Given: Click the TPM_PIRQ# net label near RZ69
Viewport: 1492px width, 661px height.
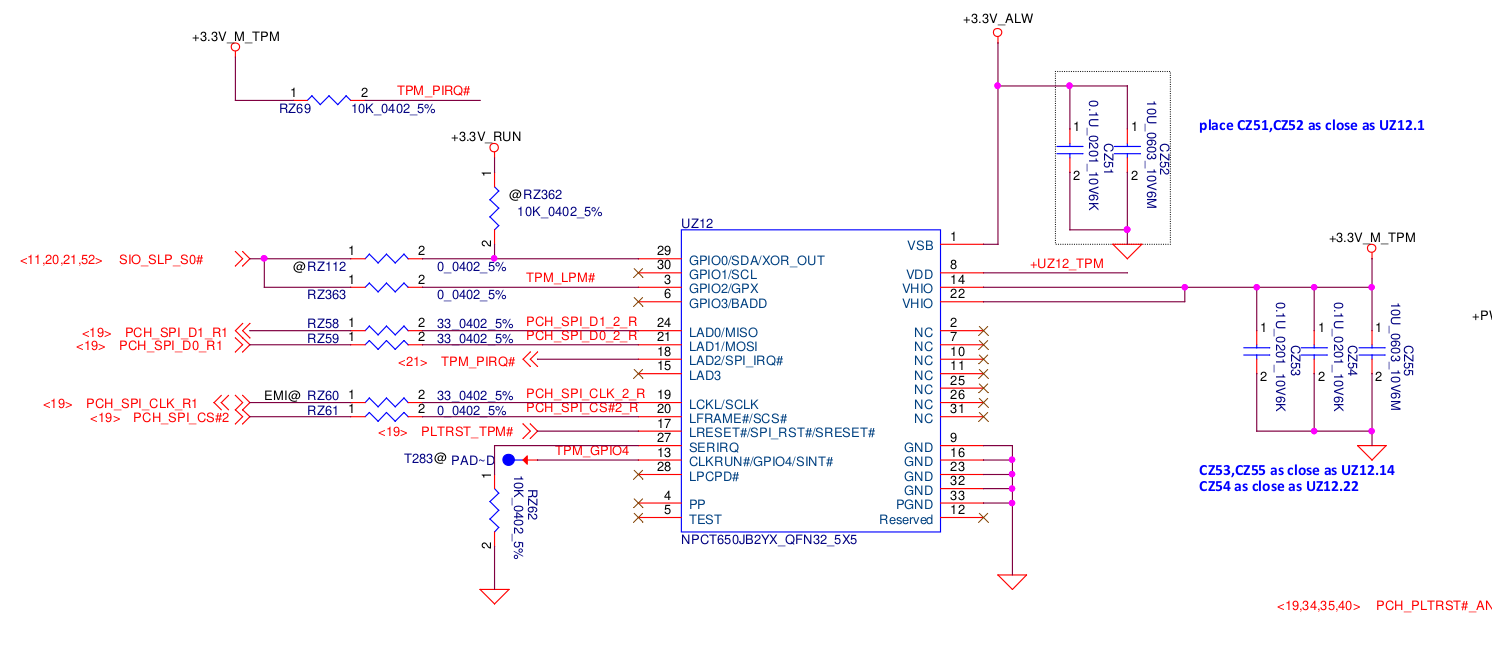Looking at the screenshot, I should point(433,90).
